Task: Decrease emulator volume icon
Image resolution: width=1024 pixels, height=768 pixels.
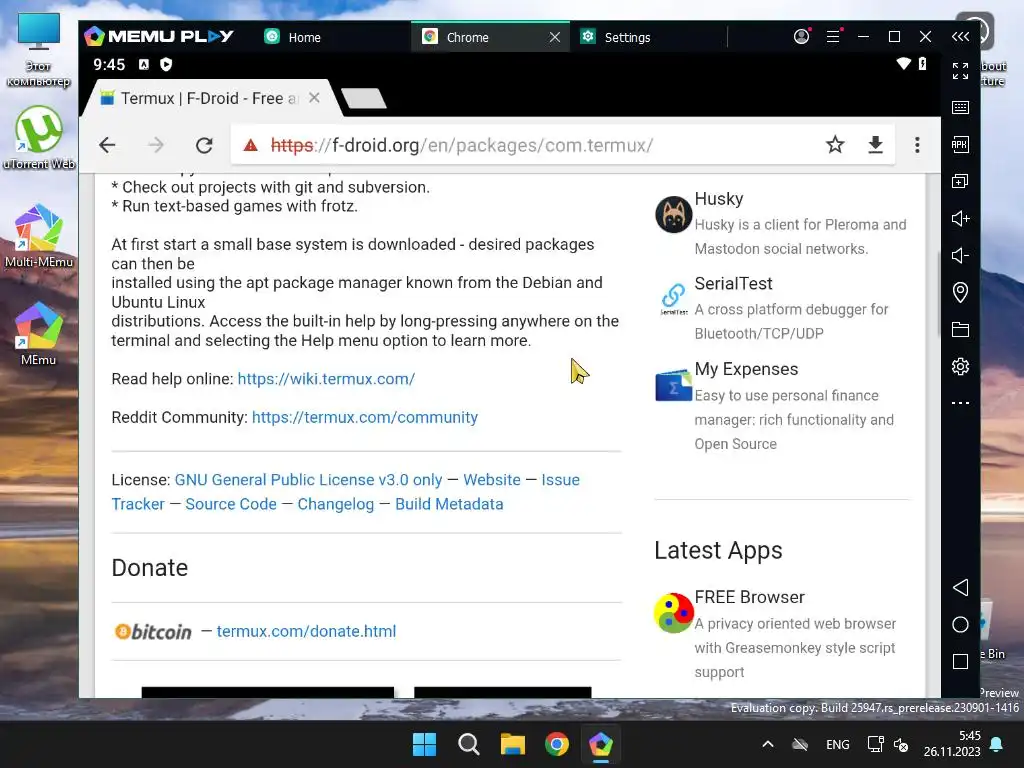Action: [960, 255]
